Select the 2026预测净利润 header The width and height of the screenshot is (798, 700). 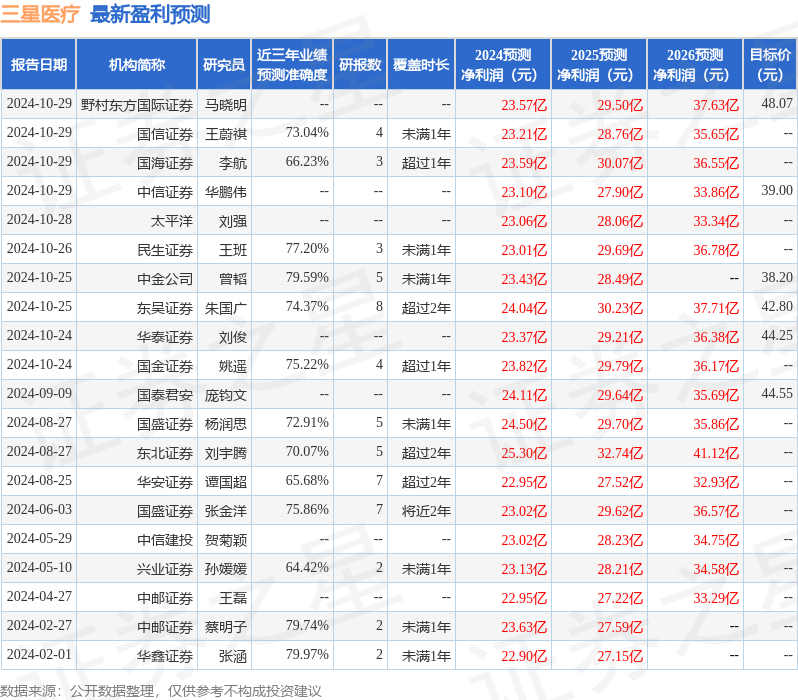coord(695,65)
